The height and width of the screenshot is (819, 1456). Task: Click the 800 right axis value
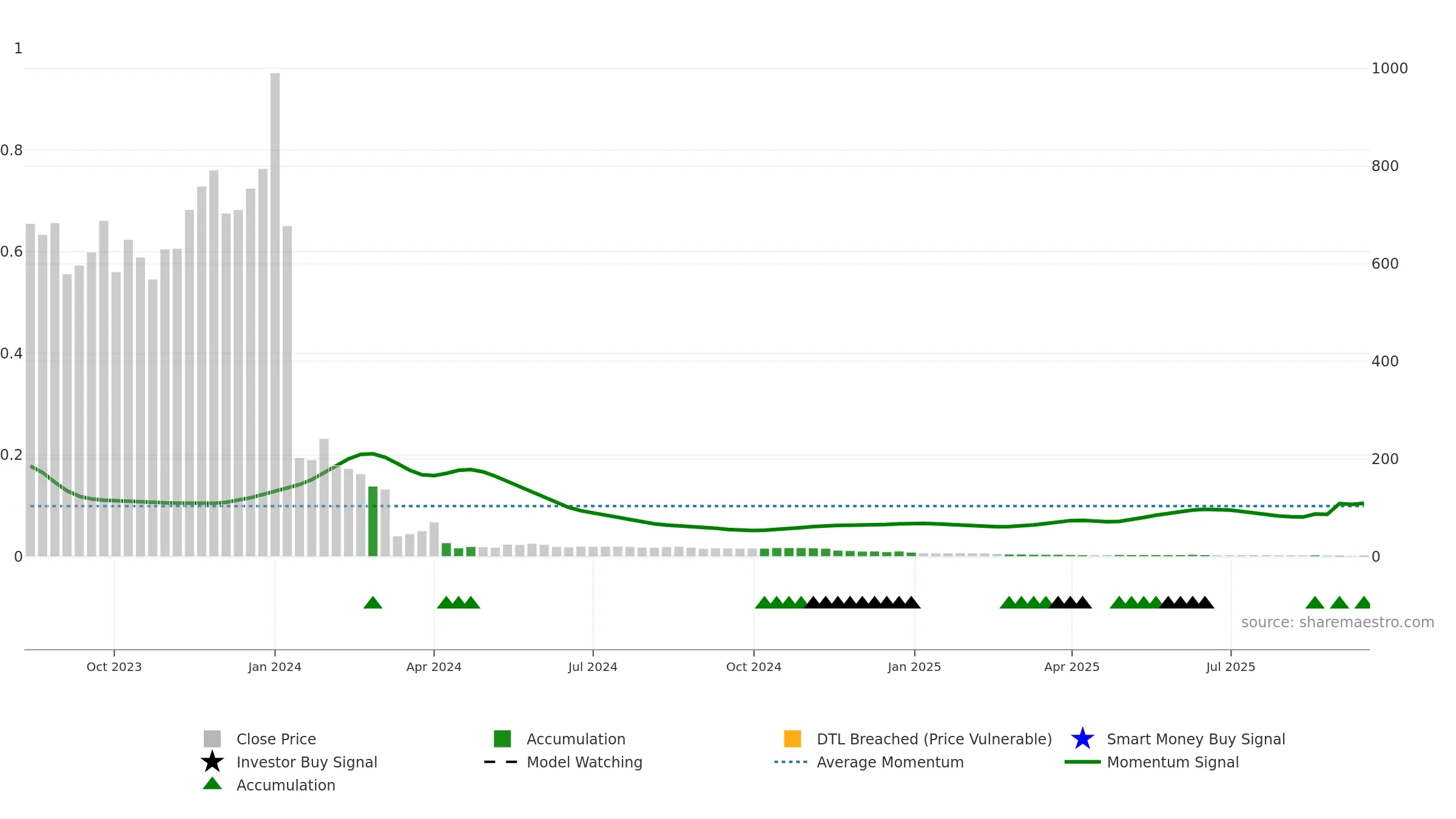(x=1385, y=166)
